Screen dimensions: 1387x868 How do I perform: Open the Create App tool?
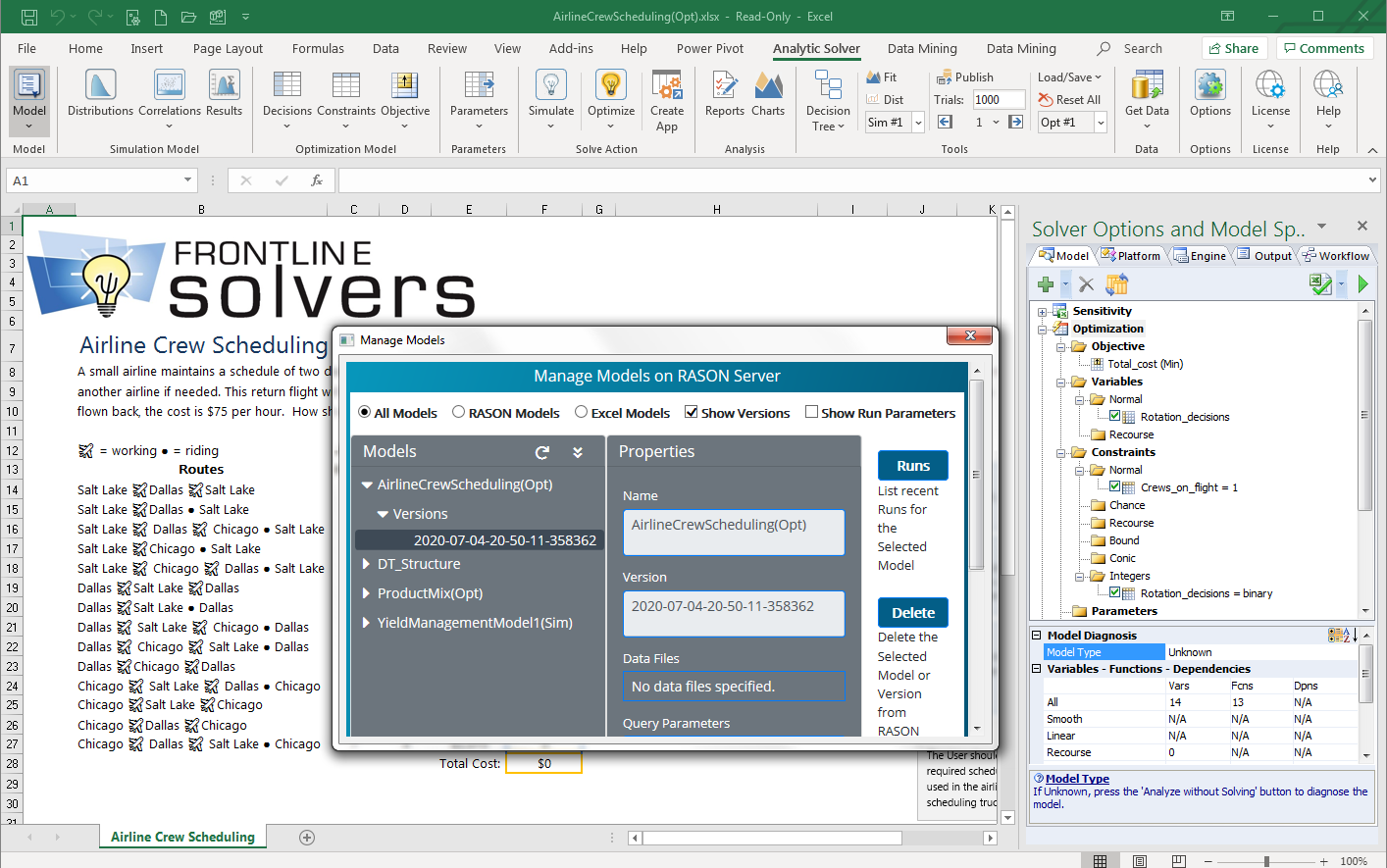(667, 97)
